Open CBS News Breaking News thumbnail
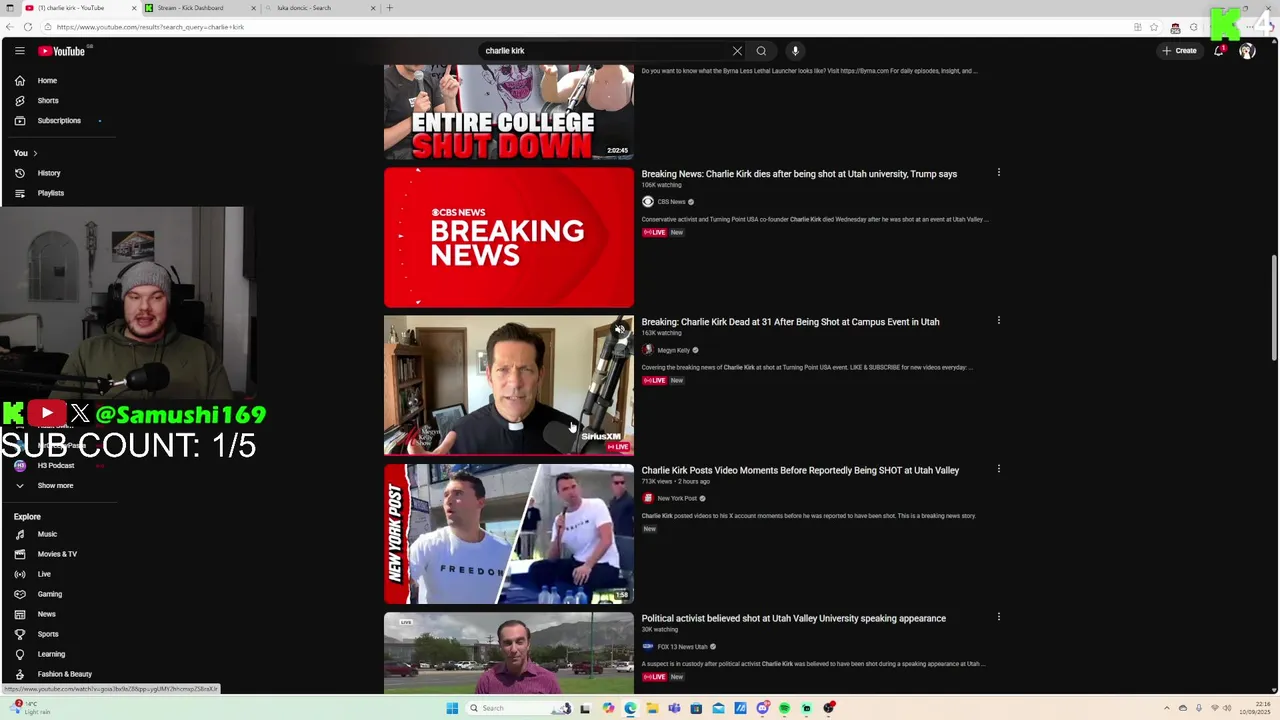This screenshot has height=720, width=1280. pos(508,237)
